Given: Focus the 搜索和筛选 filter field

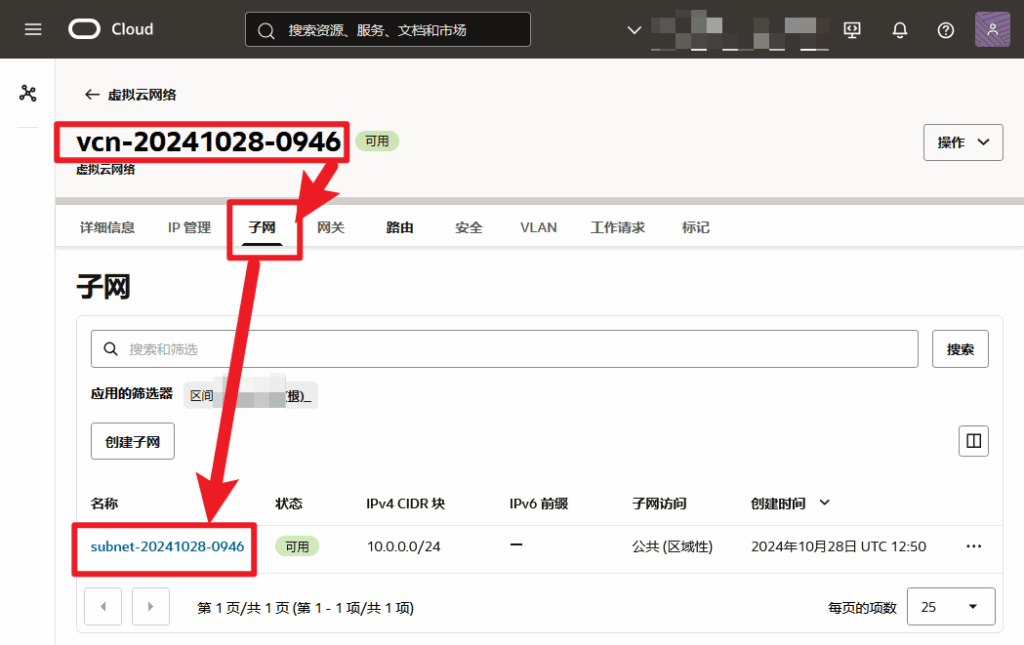Looking at the screenshot, I should pyautogui.click(x=504, y=349).
